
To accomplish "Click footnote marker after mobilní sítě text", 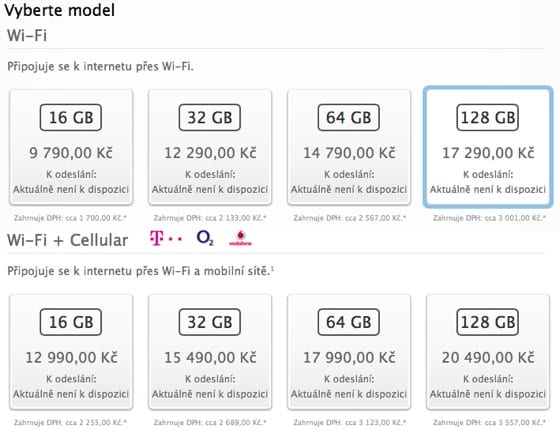I will (x=272, y=268).
